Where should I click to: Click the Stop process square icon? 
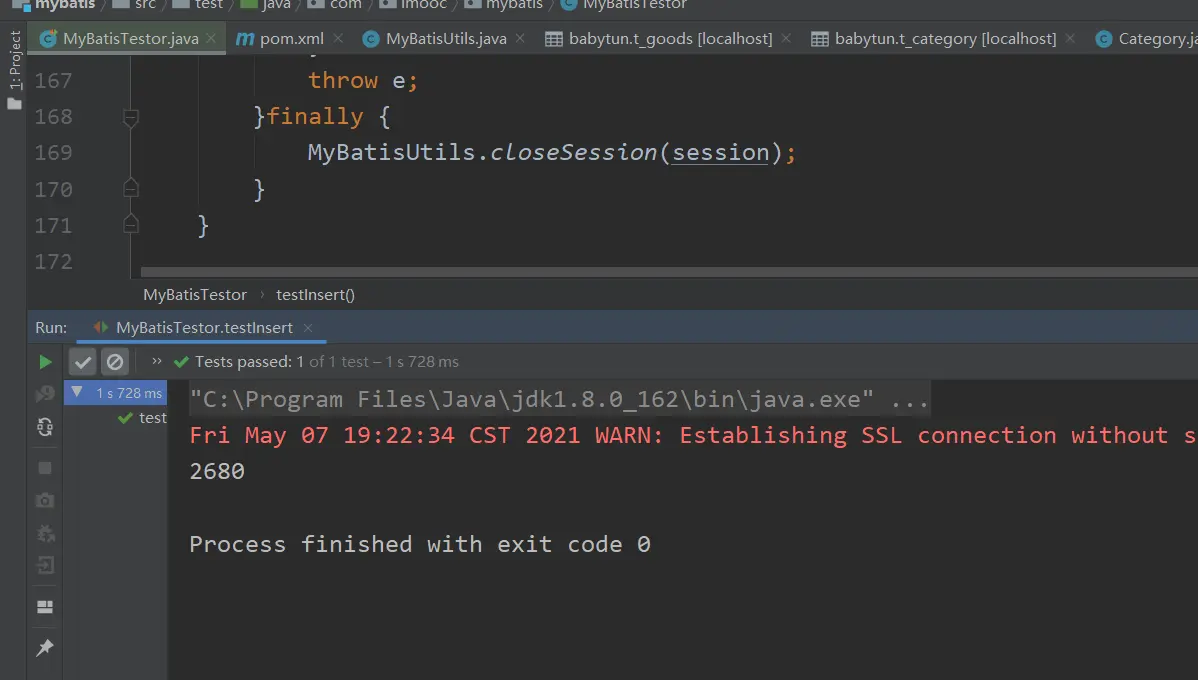(x=45, y=467)
